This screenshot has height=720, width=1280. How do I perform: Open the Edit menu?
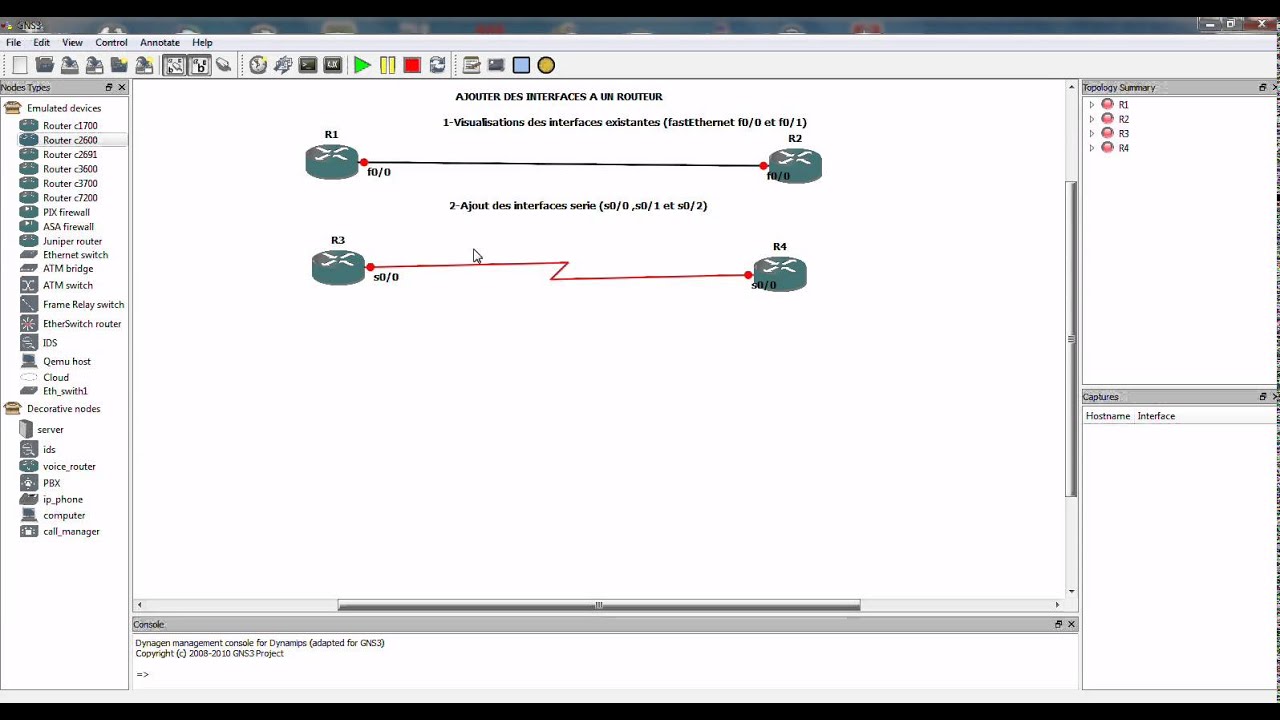pos(42,43)
